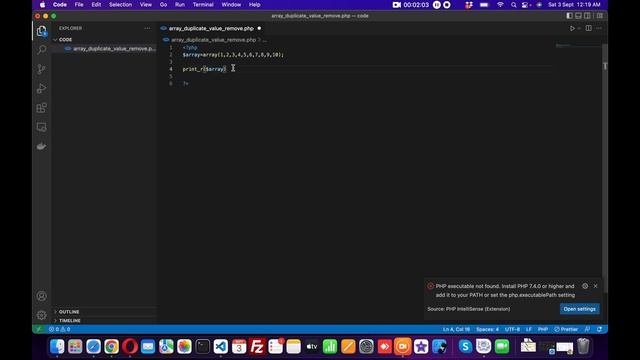This screenshot has height=360, width=640.
Task: Click the notifications bell in status bar
Action: (599, 329)
